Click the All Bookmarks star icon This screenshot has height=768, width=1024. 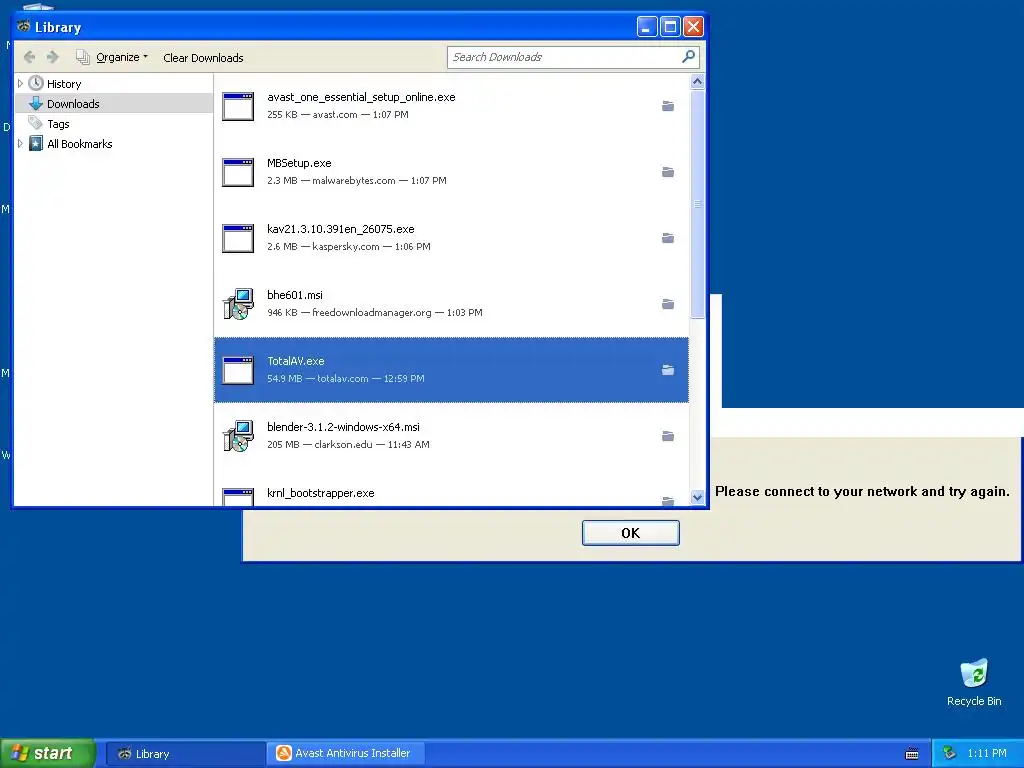(x=36, y=144)
